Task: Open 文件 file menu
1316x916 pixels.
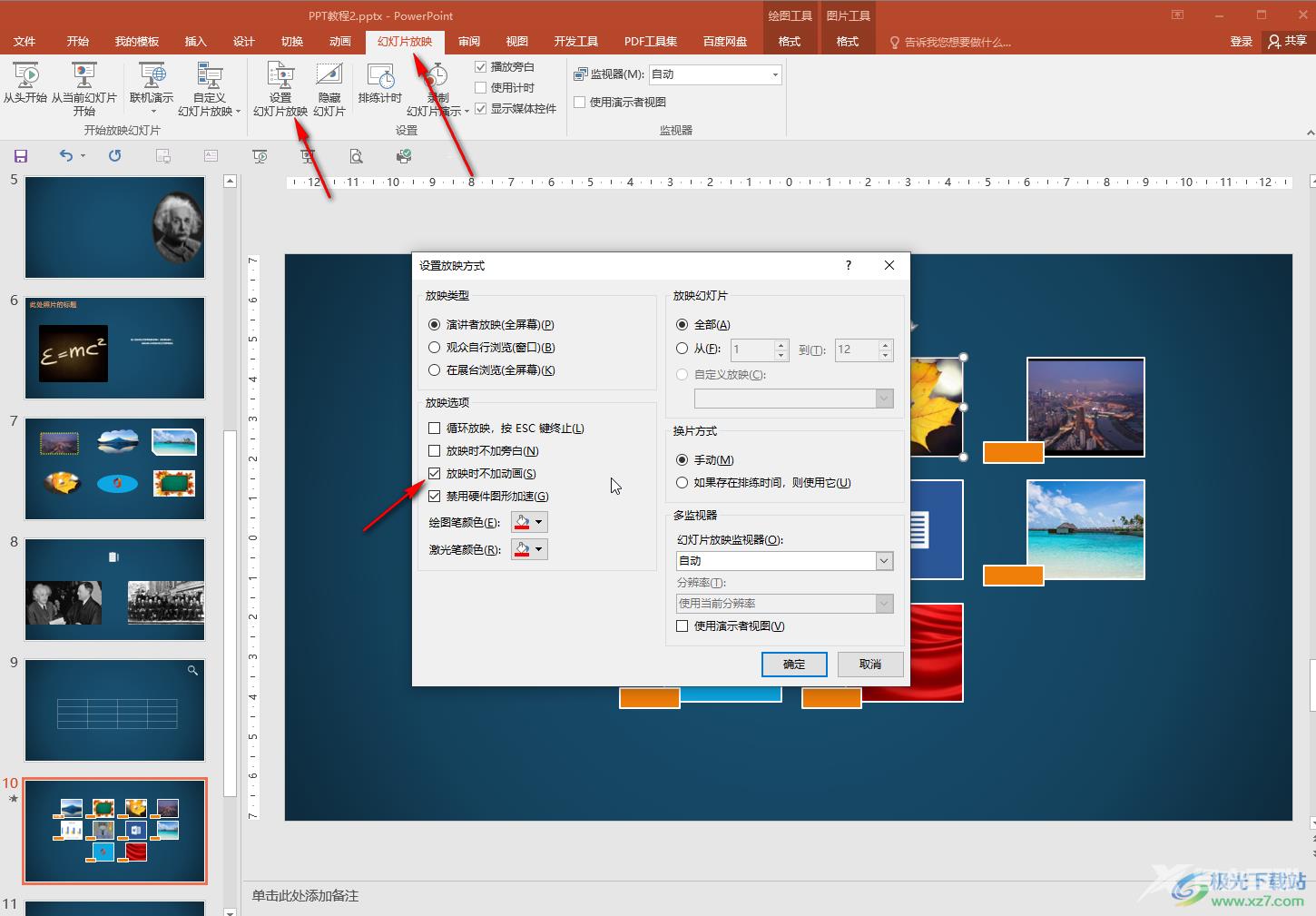Action: pos(25,42)
